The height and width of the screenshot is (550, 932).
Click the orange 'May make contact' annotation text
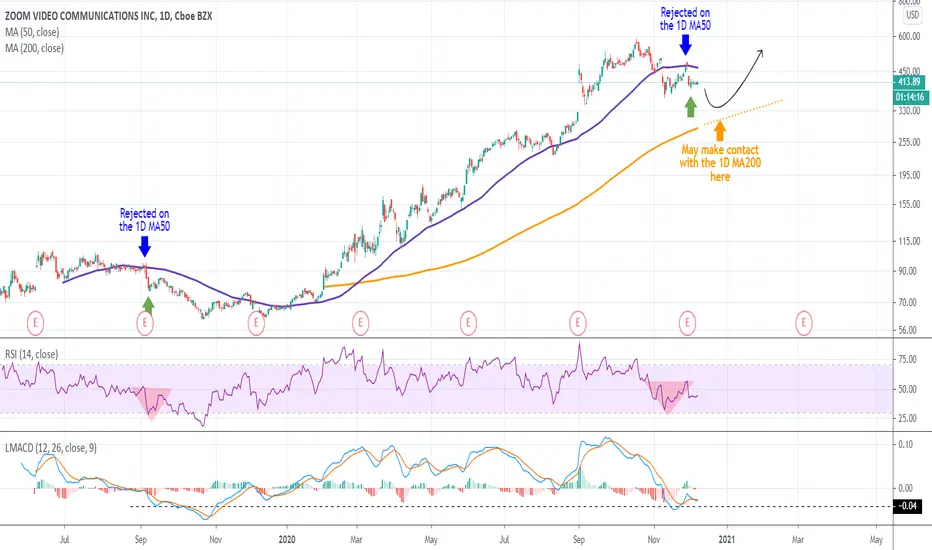click(x=720, y=163)
